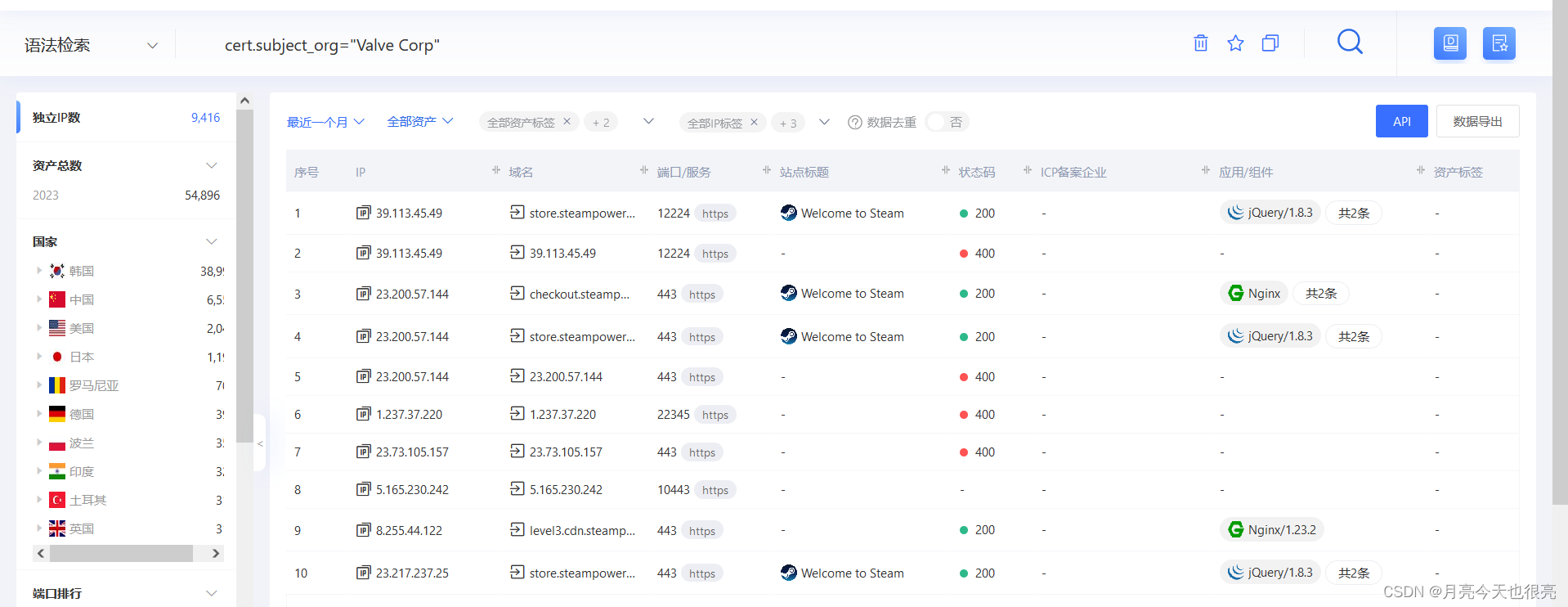The image size is (1568, 607).
Task: Select the 独立IP数 summary tab
Action: click(x=126, y=117)
